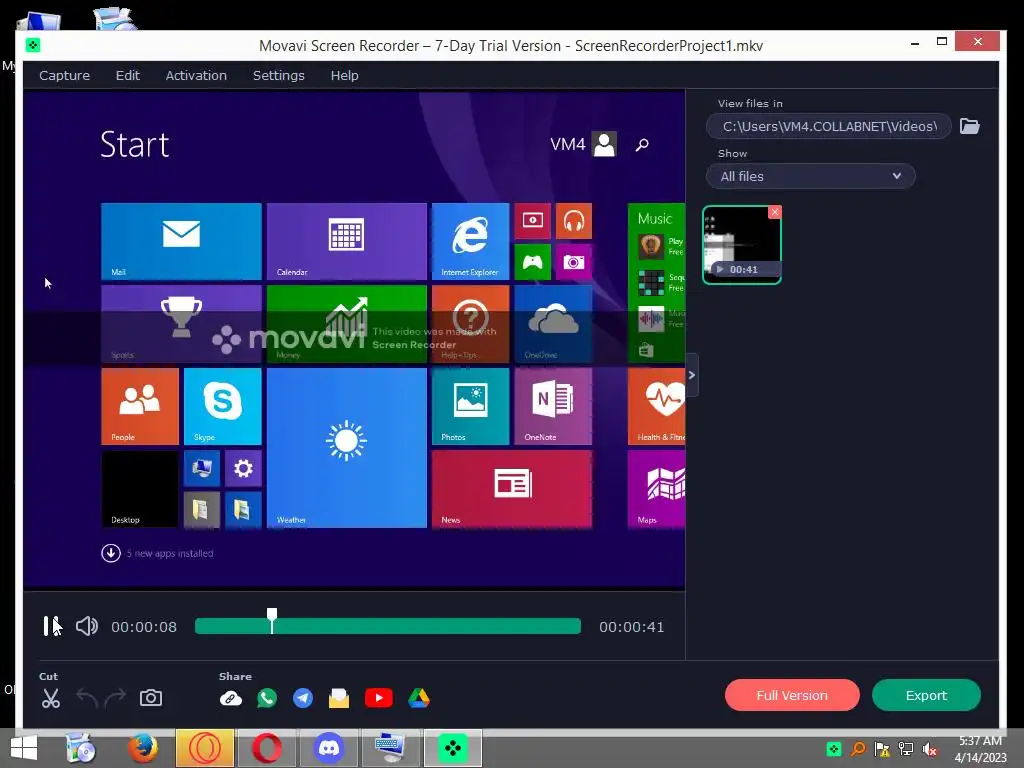This screenshot has width=1024, height=768.
Task: Click the total duration 00:00:41 label
Action: point(632,627)
